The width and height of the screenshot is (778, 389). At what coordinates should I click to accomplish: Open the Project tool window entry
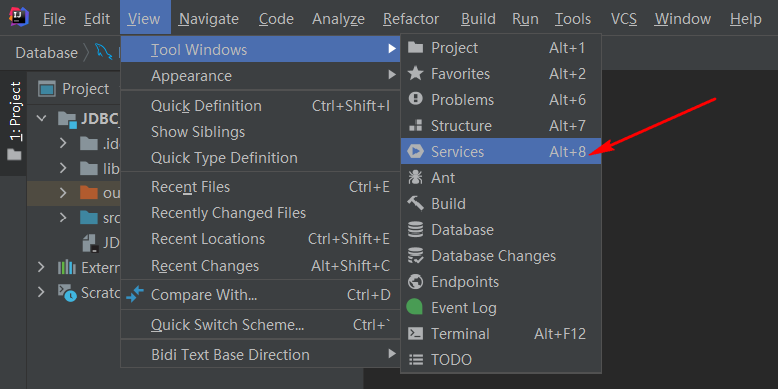pos(501,48)
